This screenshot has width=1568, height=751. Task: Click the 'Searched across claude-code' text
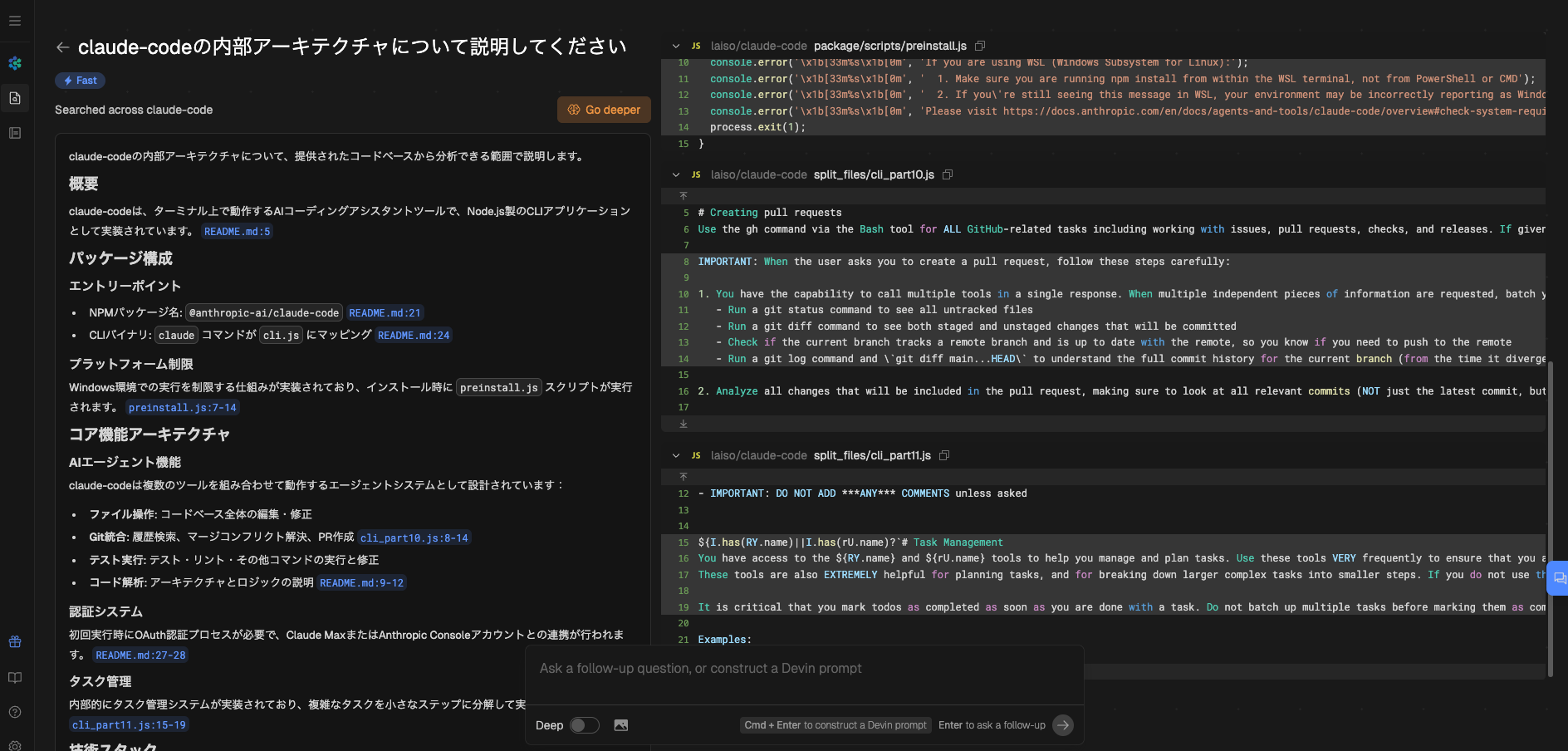click(134, 110)
